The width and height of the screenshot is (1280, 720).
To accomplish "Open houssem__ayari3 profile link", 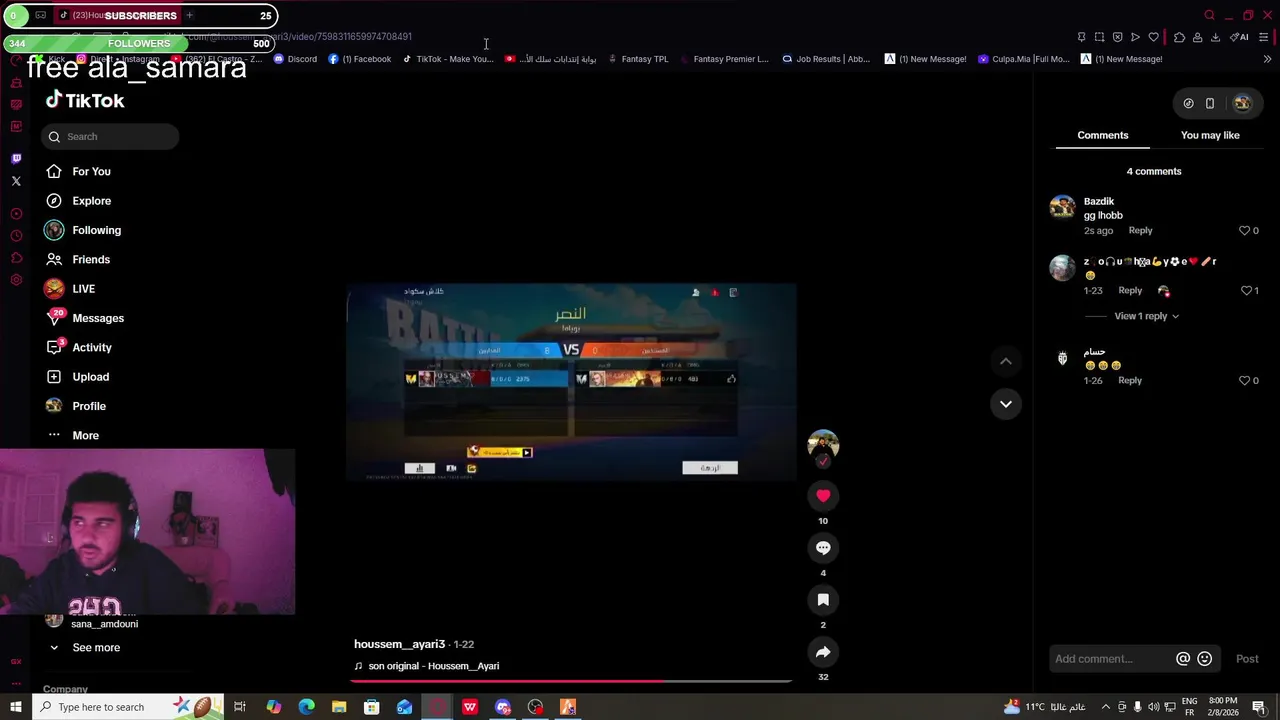I will tap(399, 644).
